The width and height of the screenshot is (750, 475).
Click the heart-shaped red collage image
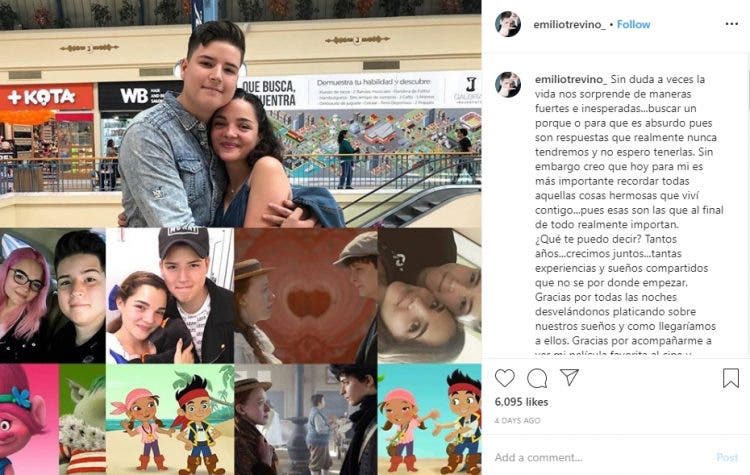(306, 296)
